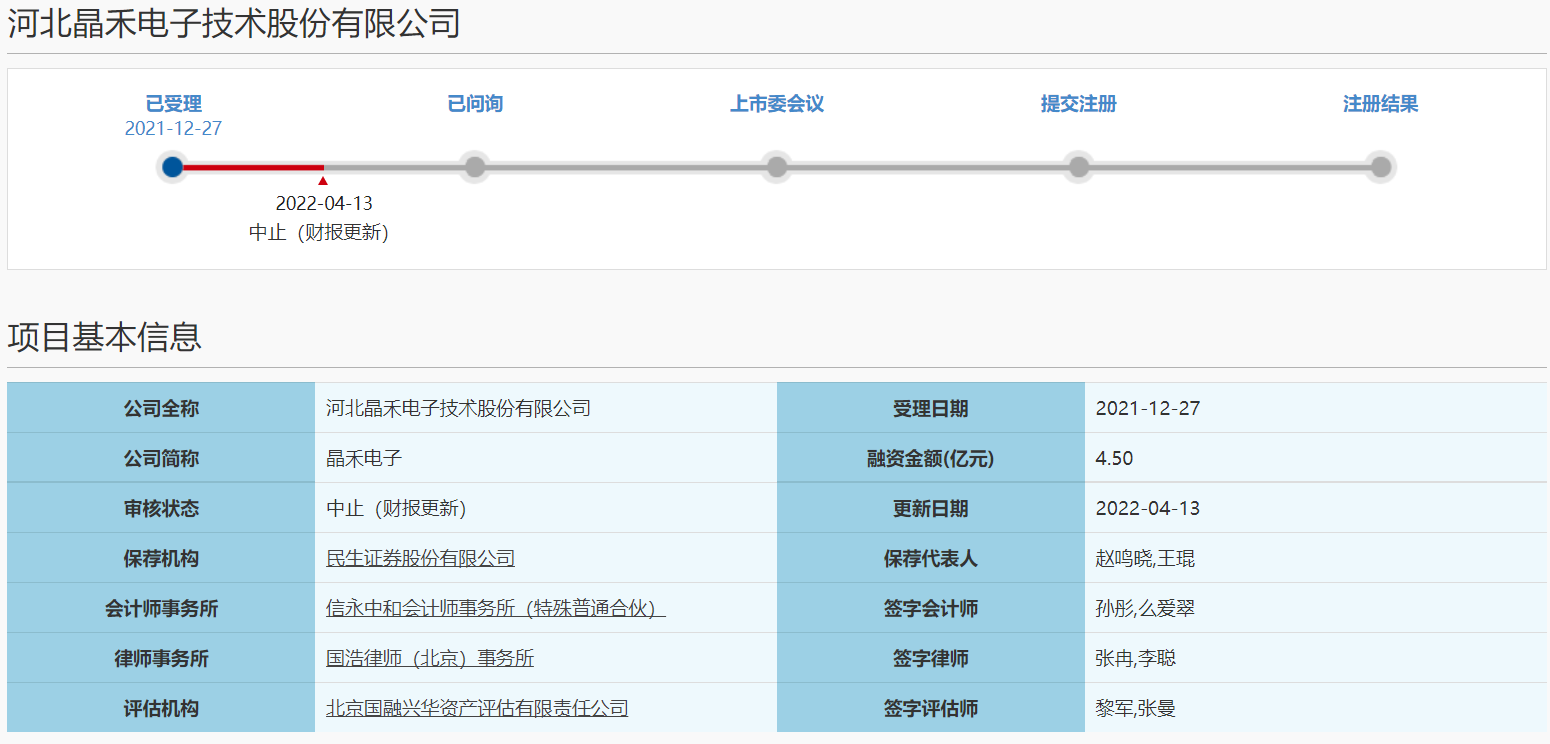The width and height of the screenshot is (1550, 744).
Task: Click the 会计师事务所 header cell
Action: coord(161,608)
